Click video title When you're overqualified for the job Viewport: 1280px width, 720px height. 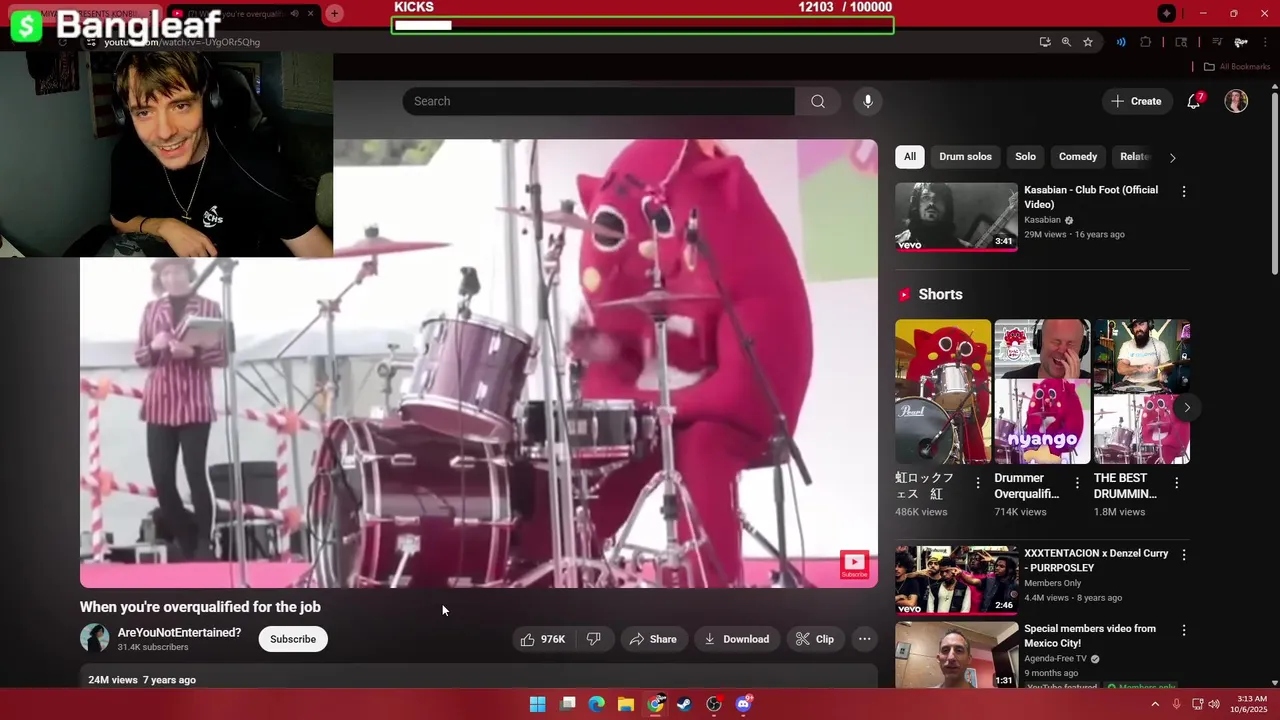point(200,607)
